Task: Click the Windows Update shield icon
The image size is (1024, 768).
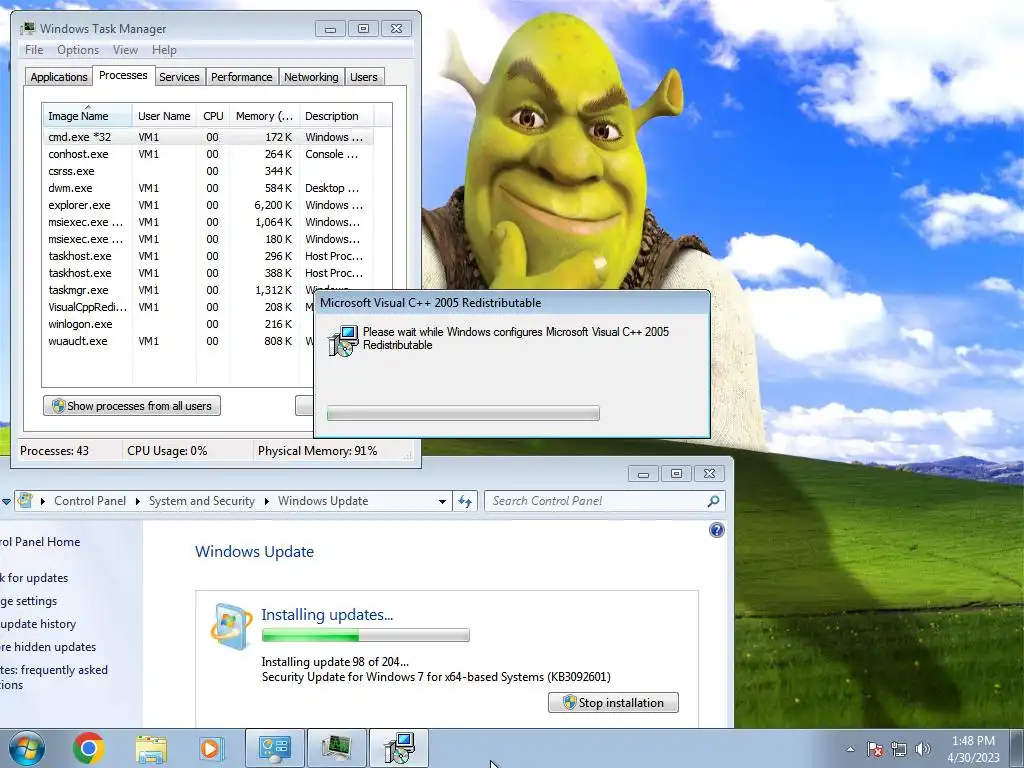Action: point(231,626)
